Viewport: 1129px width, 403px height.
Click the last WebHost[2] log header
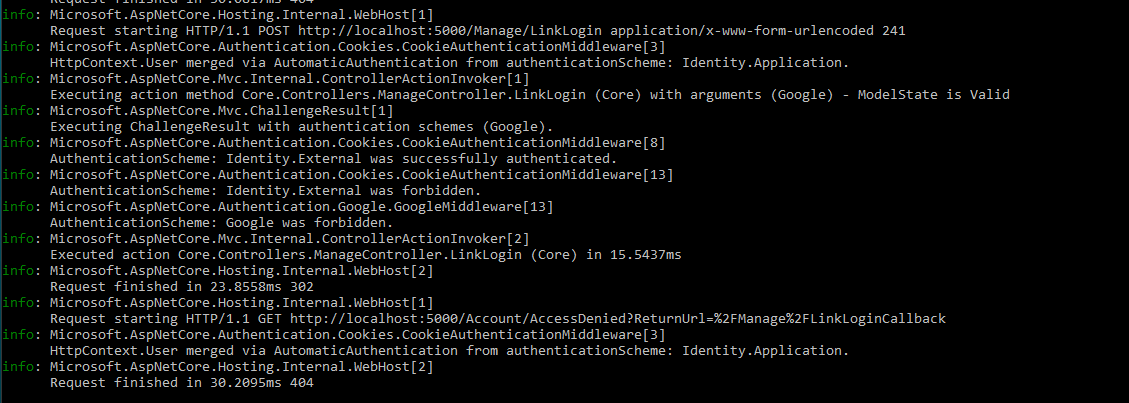[x=241, y=366]
